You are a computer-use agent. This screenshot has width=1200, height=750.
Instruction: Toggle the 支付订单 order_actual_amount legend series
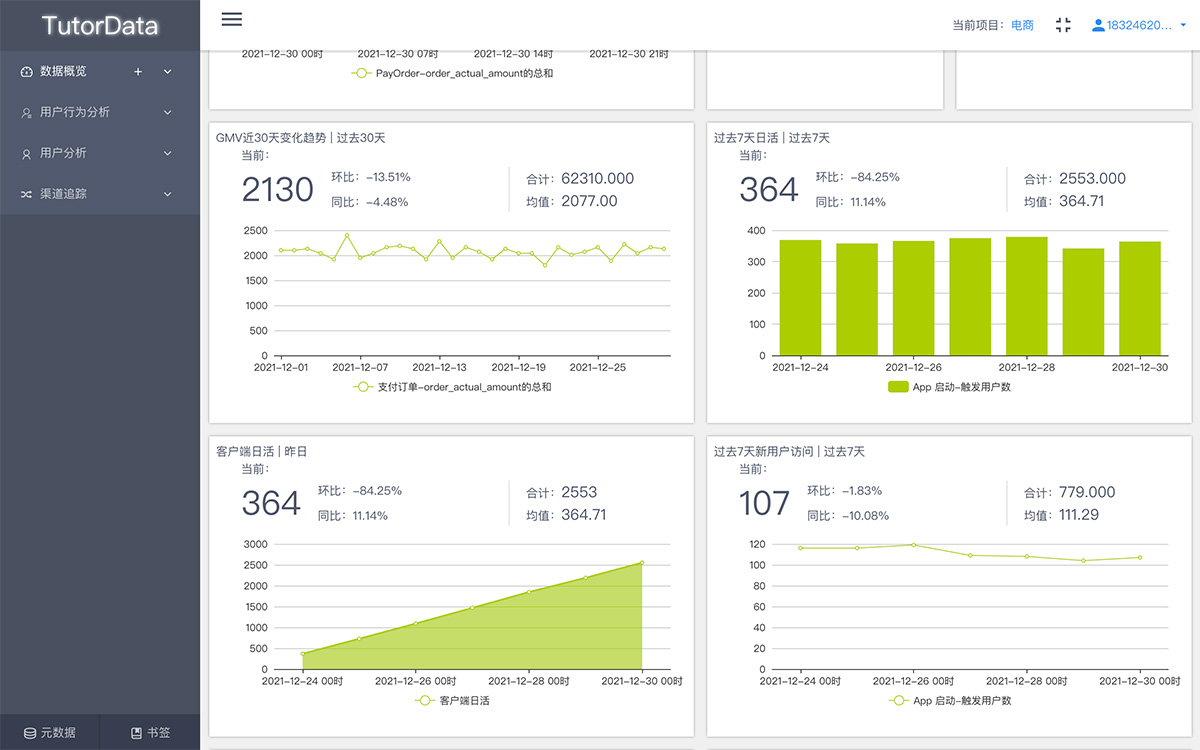(452, 387)
